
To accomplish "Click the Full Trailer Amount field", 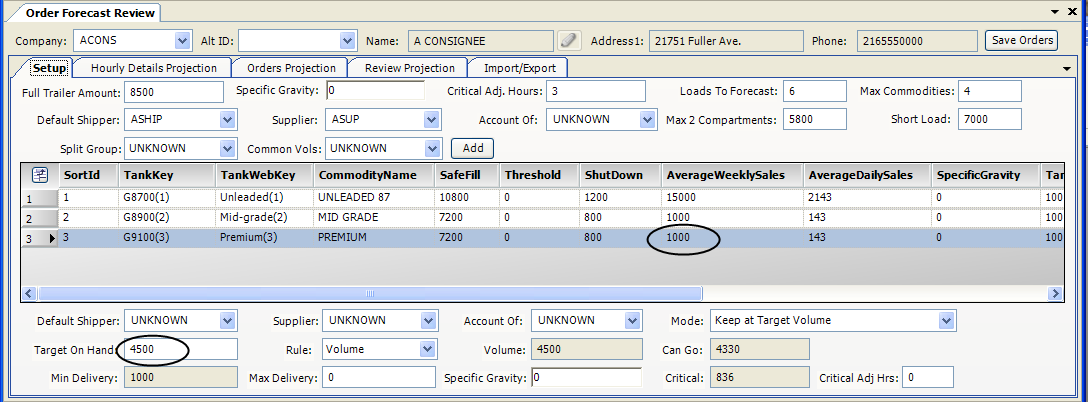I will [x=173, y=92].
